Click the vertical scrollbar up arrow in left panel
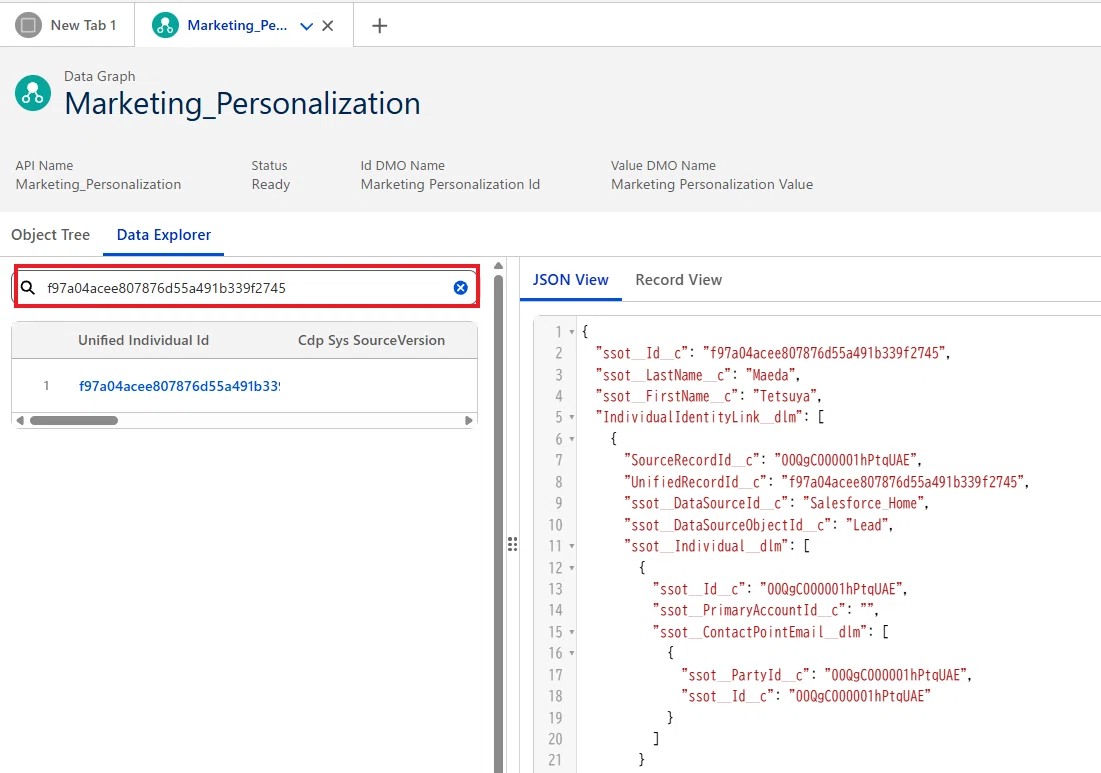 click(499, 266)
